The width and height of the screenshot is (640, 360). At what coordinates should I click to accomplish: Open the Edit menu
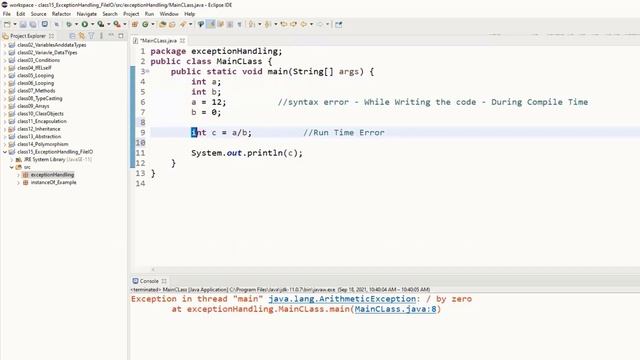[21, 14]
